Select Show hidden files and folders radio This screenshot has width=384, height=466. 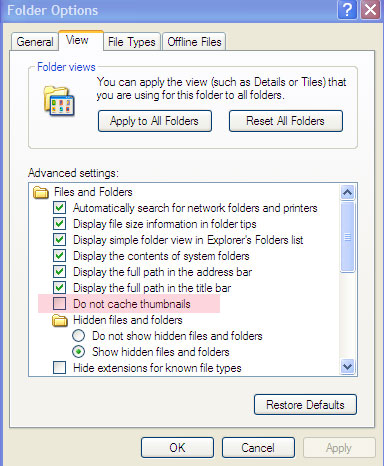click(79, 352)
